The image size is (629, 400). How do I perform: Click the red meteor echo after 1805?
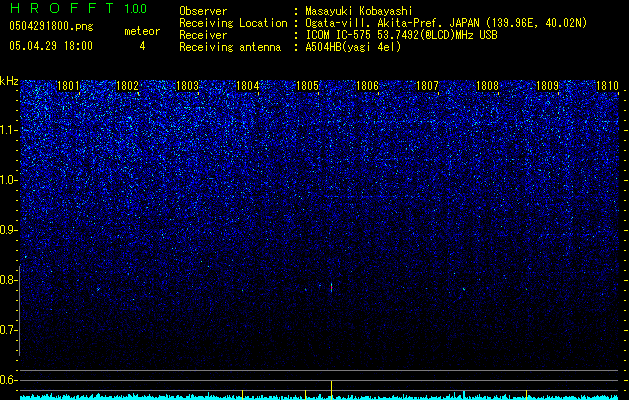(x=331, y=287)
